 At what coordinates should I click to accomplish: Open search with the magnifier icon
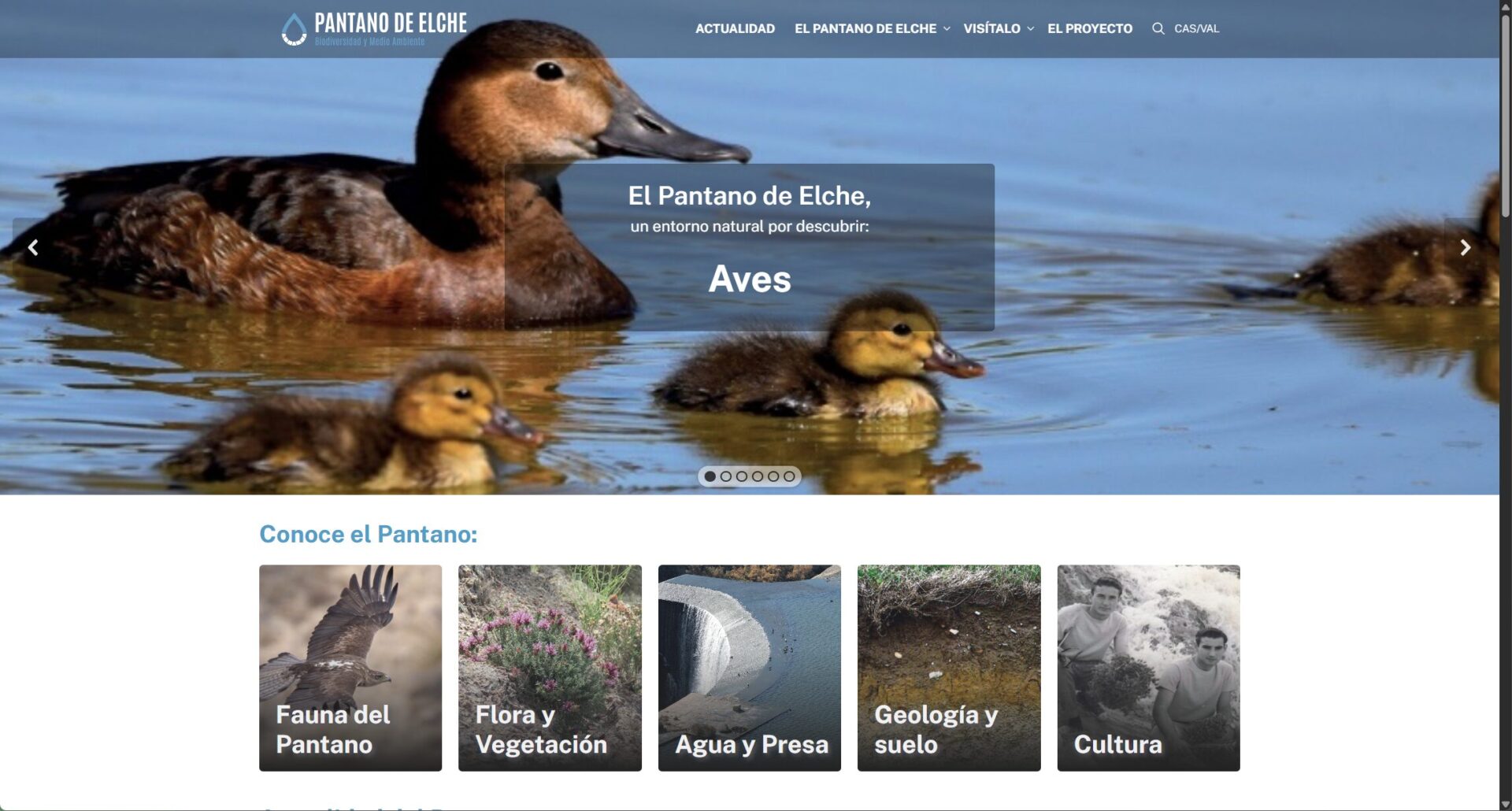pos(1158,28)
